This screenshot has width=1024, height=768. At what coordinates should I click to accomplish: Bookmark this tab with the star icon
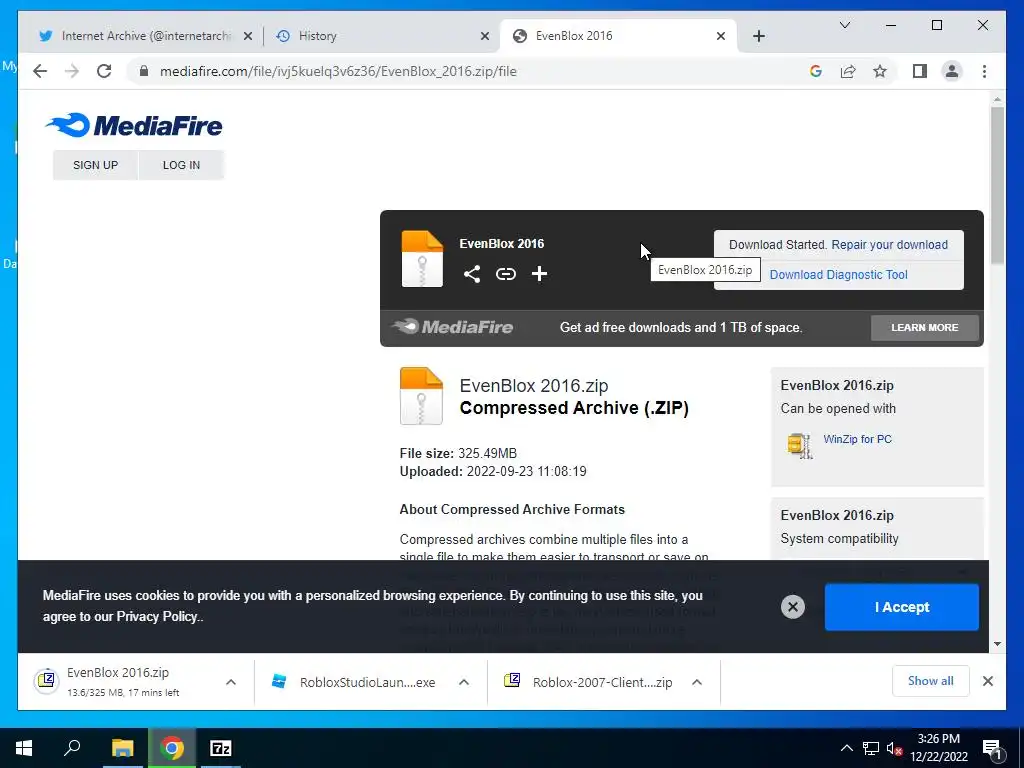tap(880, 71)
